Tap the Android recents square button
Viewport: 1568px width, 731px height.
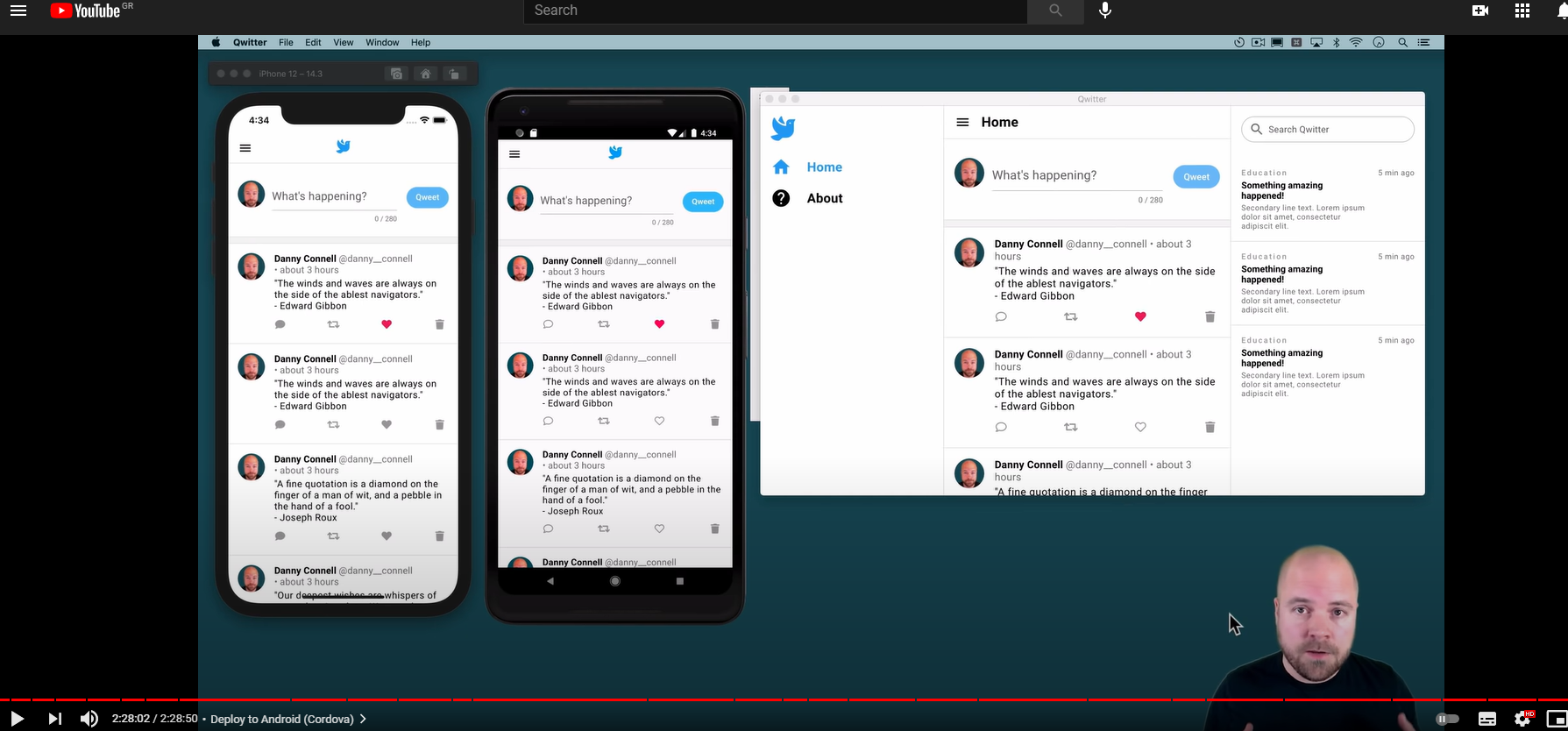(680, 581)
